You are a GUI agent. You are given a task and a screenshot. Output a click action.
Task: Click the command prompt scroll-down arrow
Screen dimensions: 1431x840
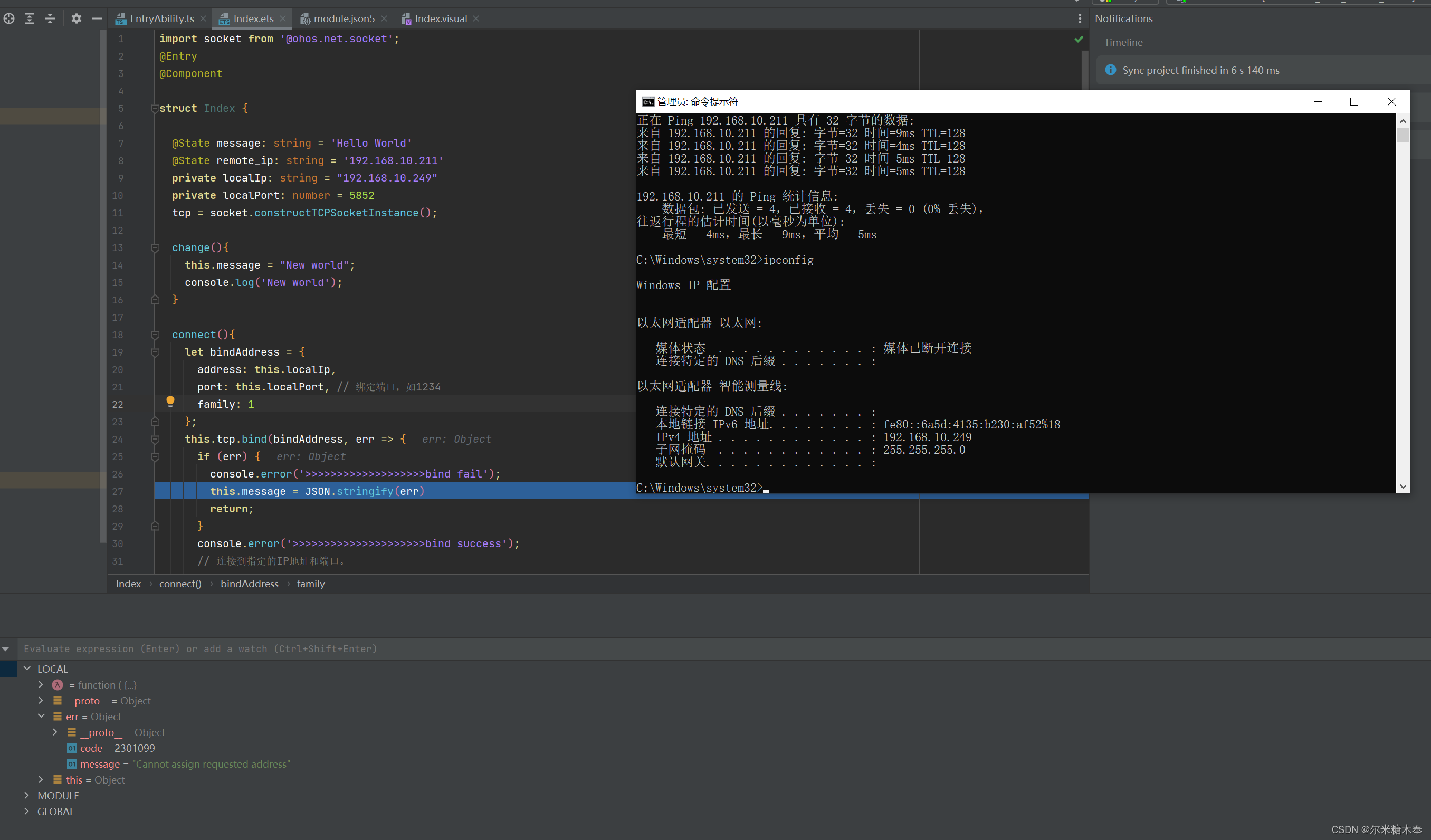pyautogui.click(x=1403, y=486)
